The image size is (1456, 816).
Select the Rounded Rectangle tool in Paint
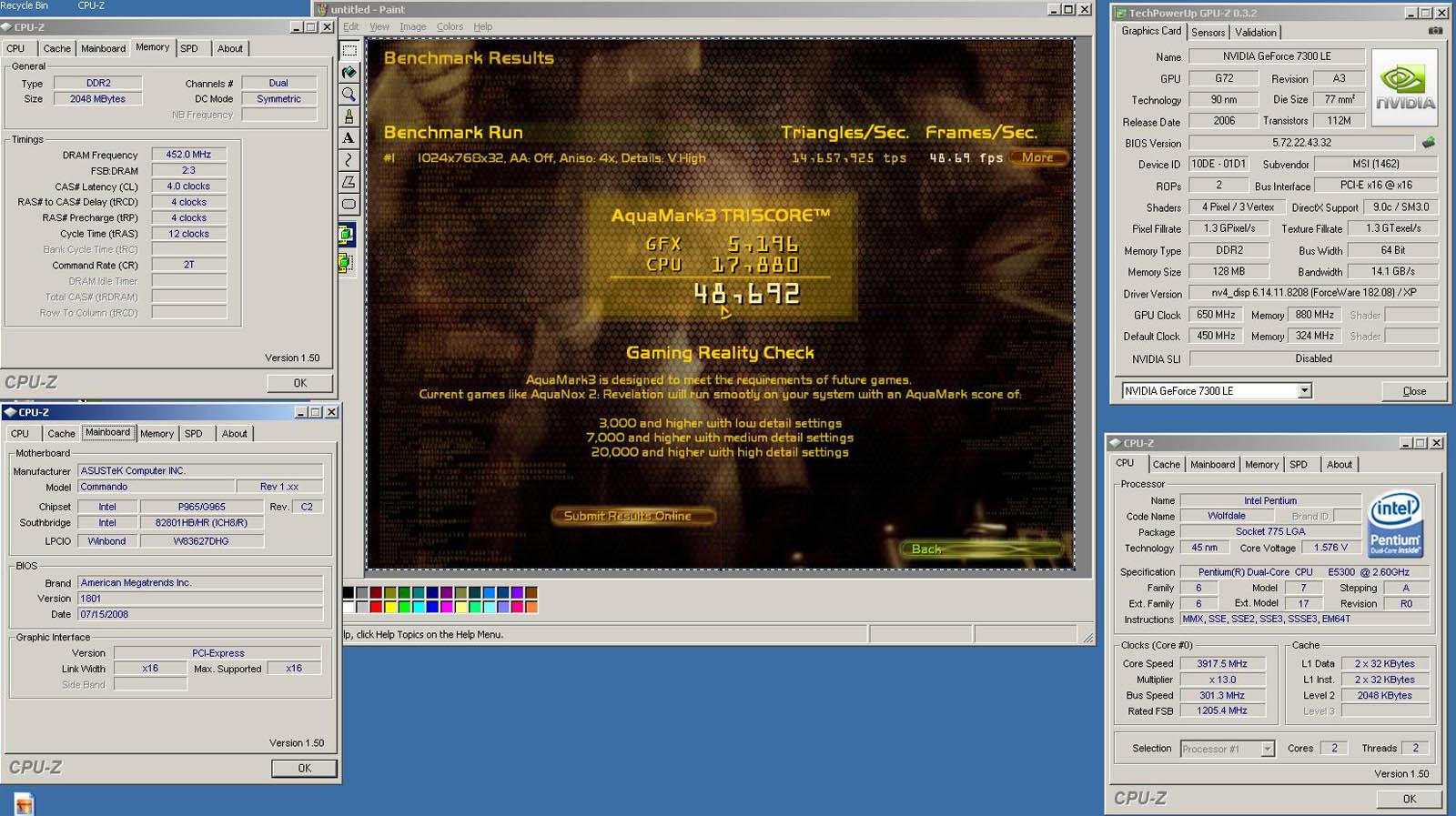349,204
